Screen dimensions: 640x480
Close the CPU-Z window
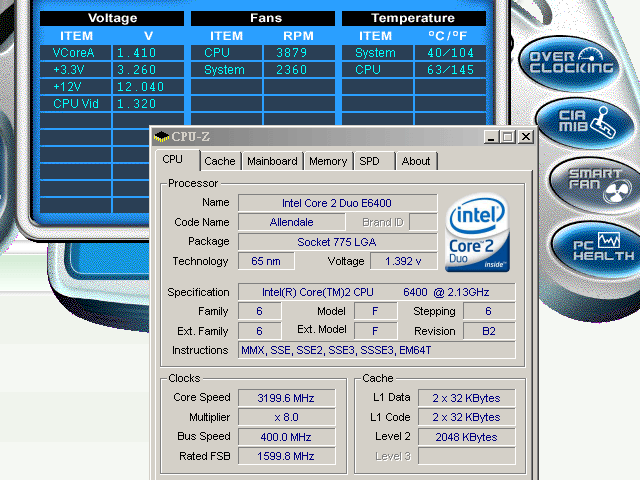coord(526,137)
